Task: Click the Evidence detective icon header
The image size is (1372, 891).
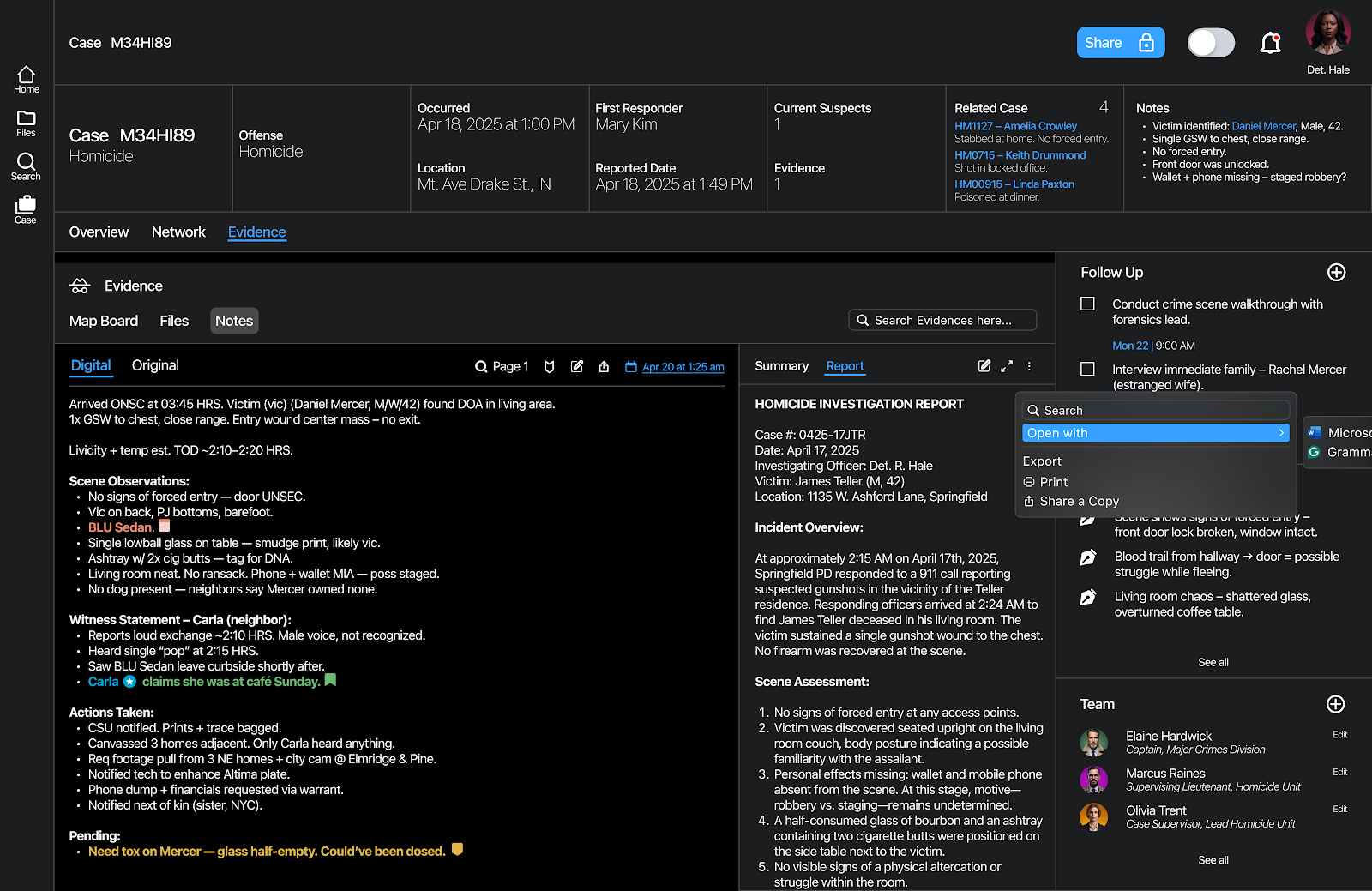Action: pyautogui.click(x=80, y=286)
